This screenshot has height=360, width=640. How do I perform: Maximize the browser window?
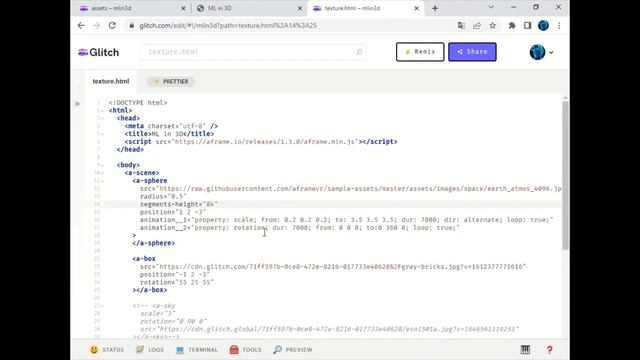click(x=536, y=7)
